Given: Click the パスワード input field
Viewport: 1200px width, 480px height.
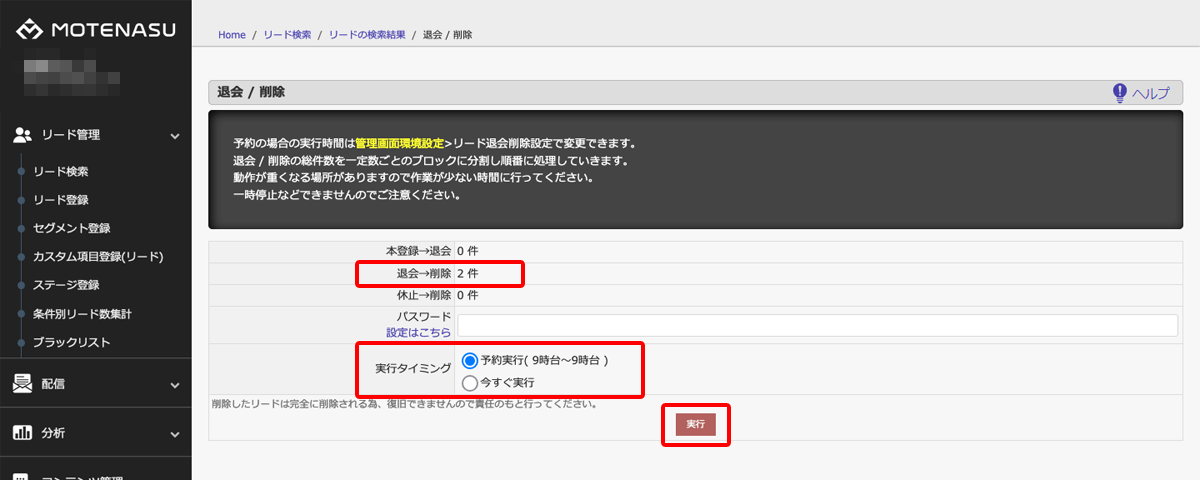Looking at the screenshot, I should coord(817,325).
